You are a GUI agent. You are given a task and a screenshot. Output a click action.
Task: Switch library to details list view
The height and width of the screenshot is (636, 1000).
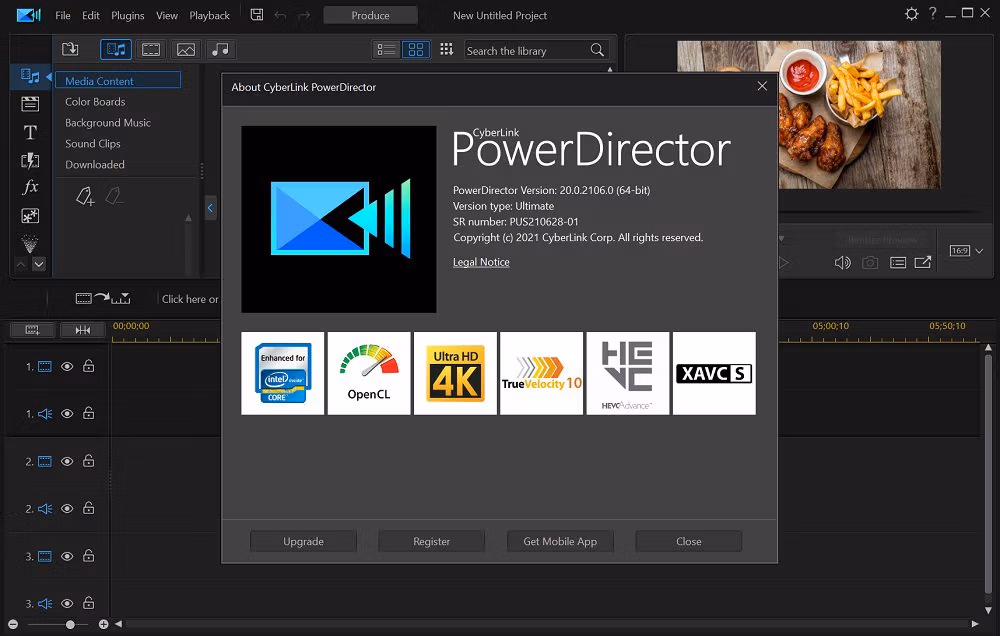[386, 50]
